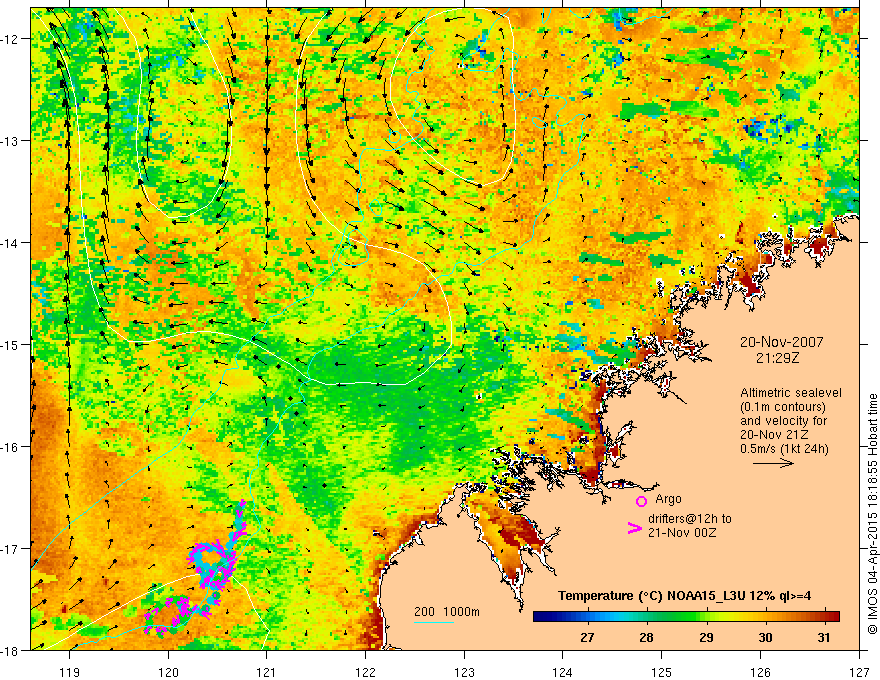The height and width of the screenshot is (680, 880).
Task: Click the colour bar value 29
Action: [706, 638]
